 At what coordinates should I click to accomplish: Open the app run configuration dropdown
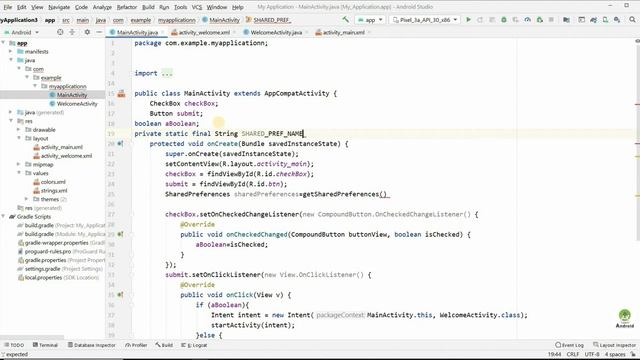pyautogui.click(x=370, y=20)
